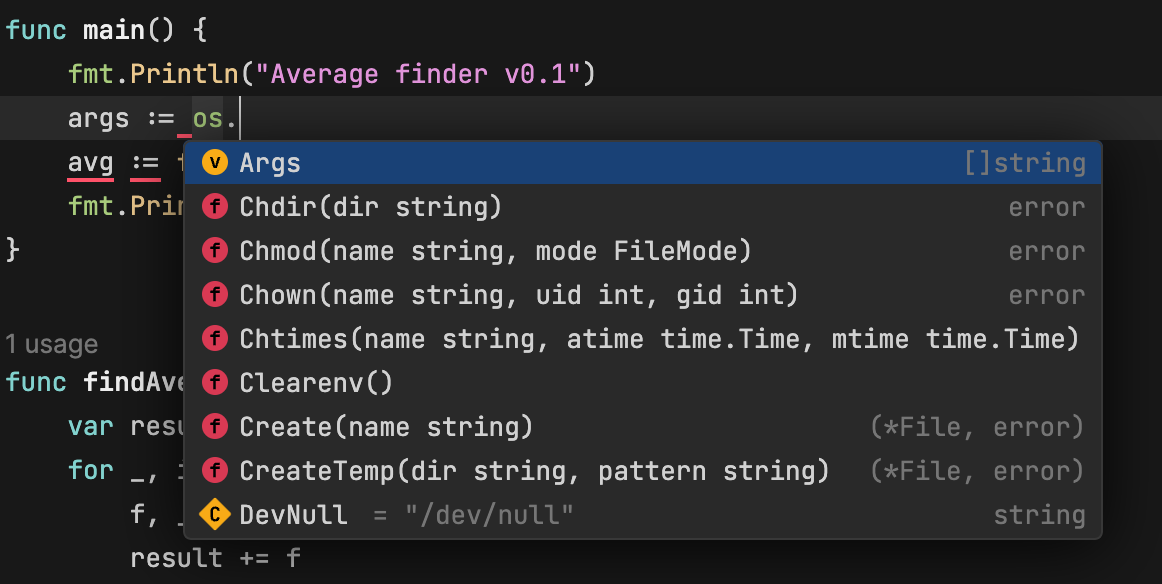Click the 1 usage link above findAverage

[50, 344]
